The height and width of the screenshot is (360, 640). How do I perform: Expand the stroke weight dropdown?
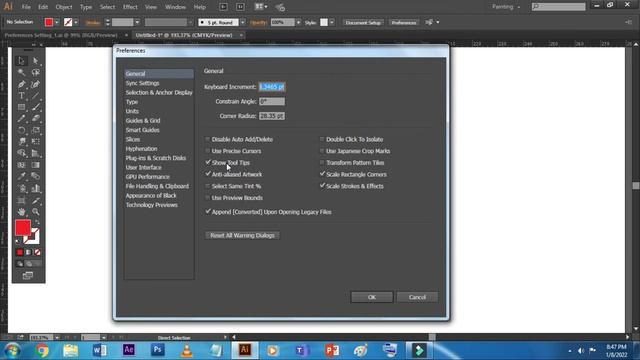137,22
